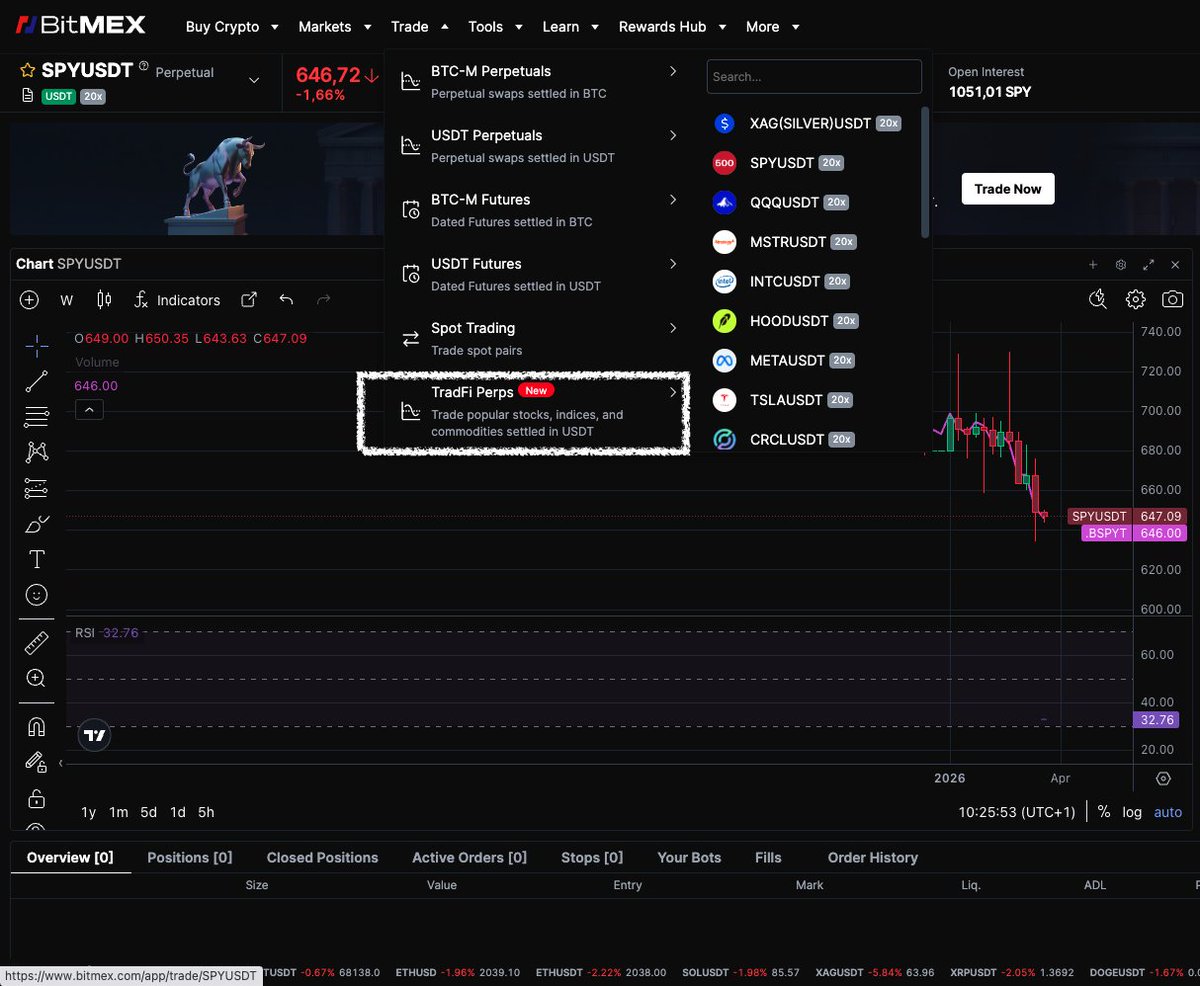This screenshot has height=986, width=1200.
Task: Undo the last chart action
Action: tap(287, 300)
